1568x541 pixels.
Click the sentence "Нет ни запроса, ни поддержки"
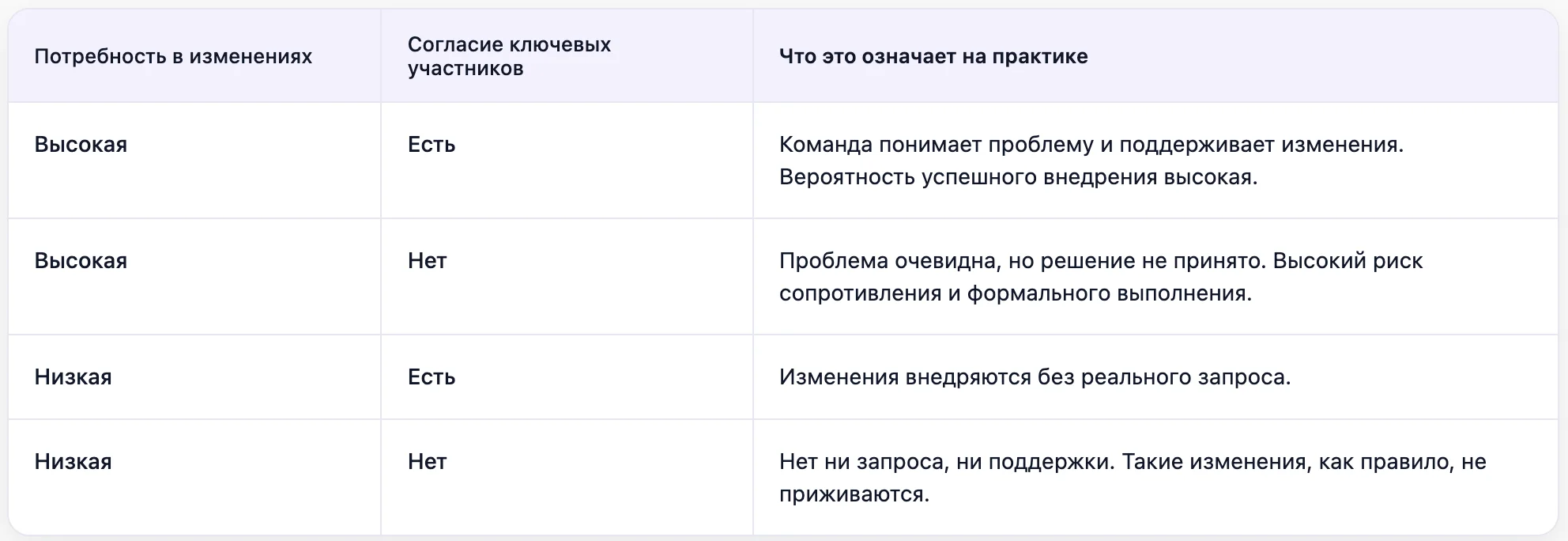946,462
